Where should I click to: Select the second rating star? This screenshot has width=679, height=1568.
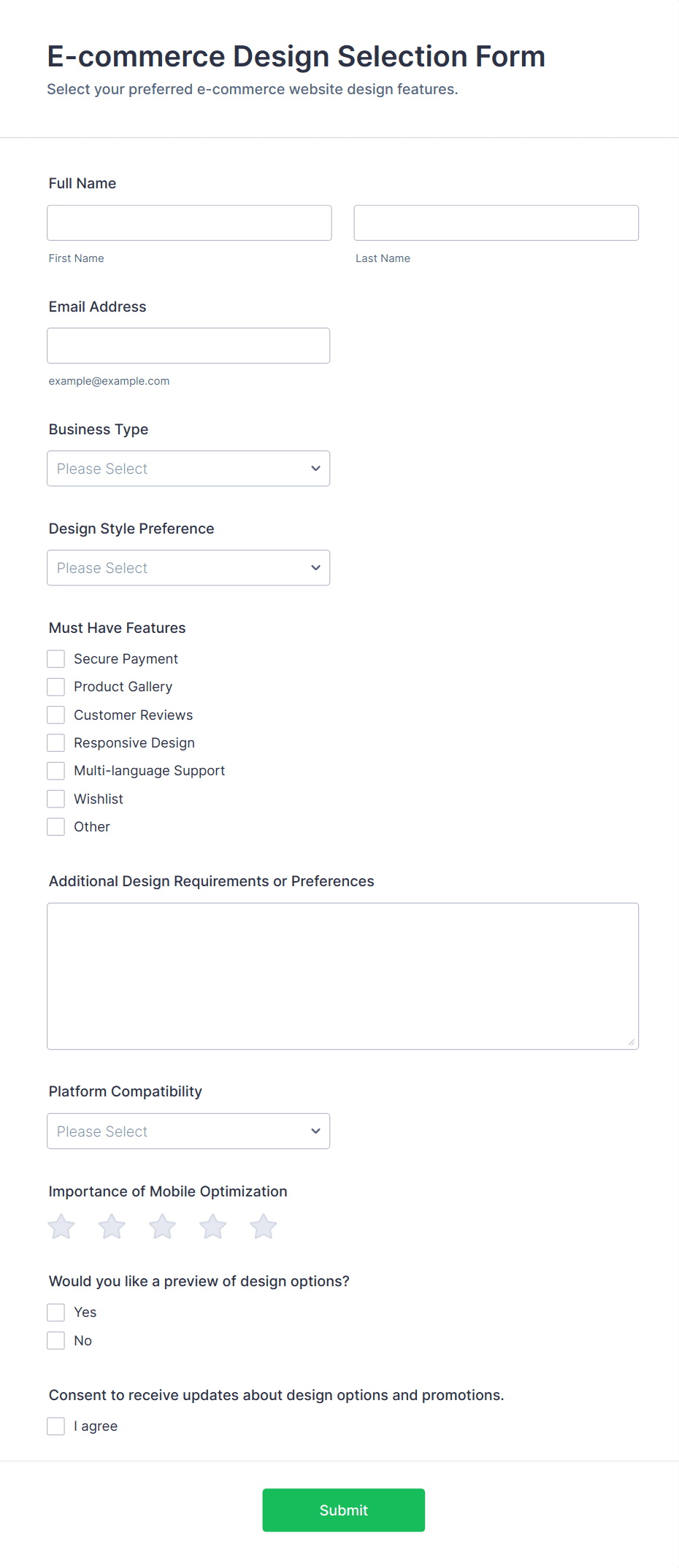pos(112,1226)
